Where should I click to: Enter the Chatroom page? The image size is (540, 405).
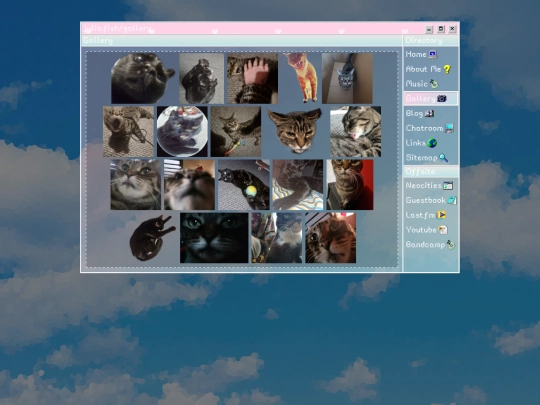424,128
